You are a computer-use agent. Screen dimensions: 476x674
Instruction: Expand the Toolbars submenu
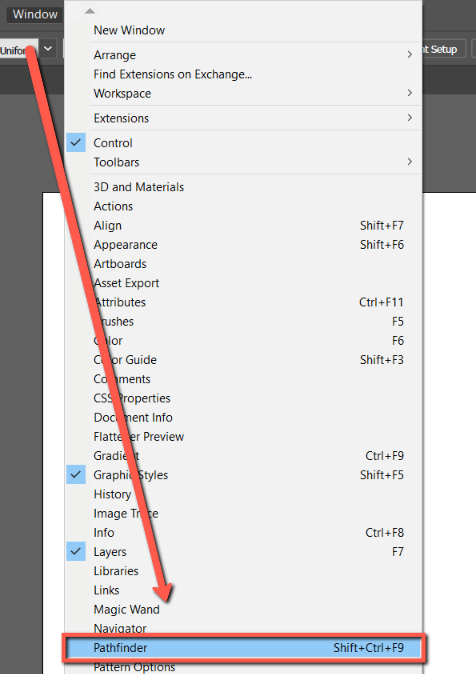click(x=243, y=162)
